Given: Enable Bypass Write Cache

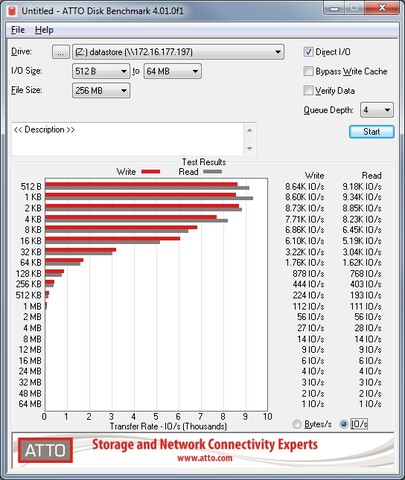Looking at the screenshot, I should click(x=308, y=71).
